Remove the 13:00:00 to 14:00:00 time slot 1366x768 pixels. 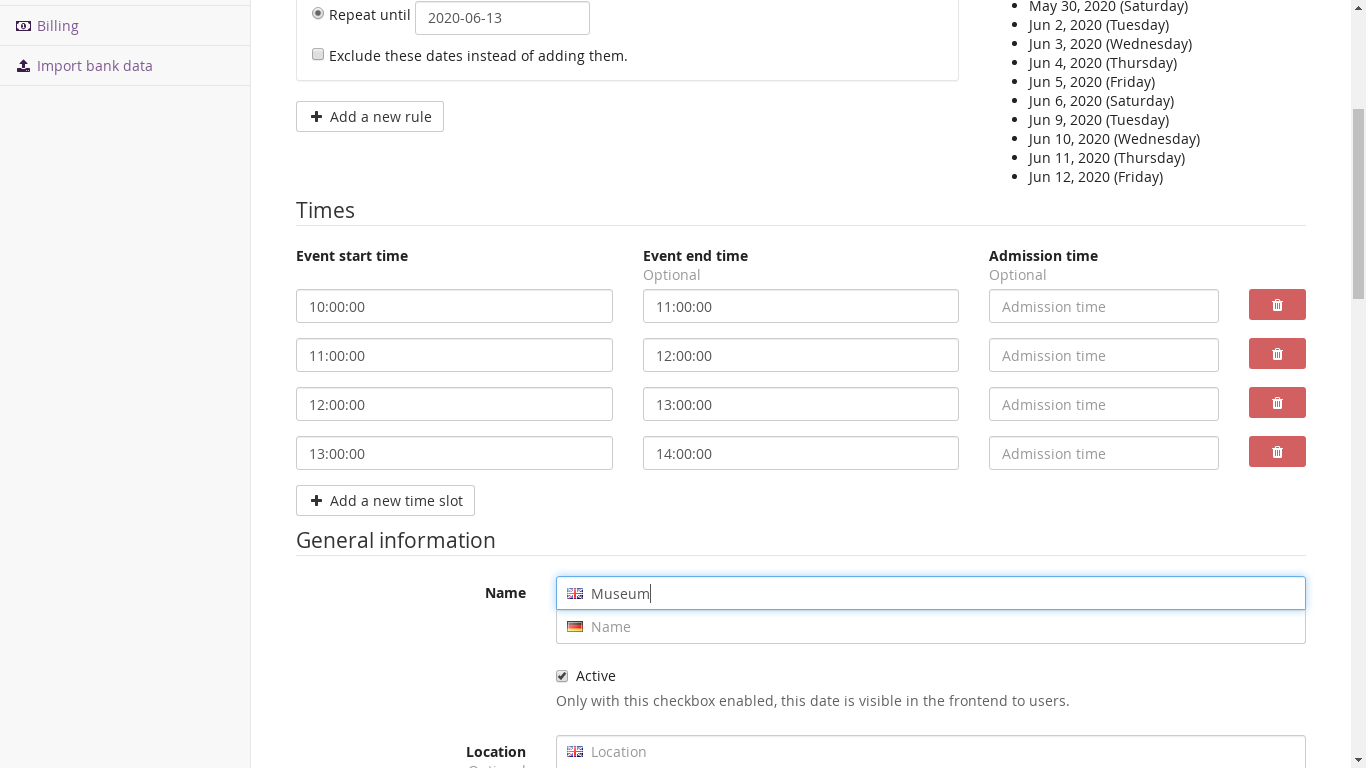click(1276, 452)
